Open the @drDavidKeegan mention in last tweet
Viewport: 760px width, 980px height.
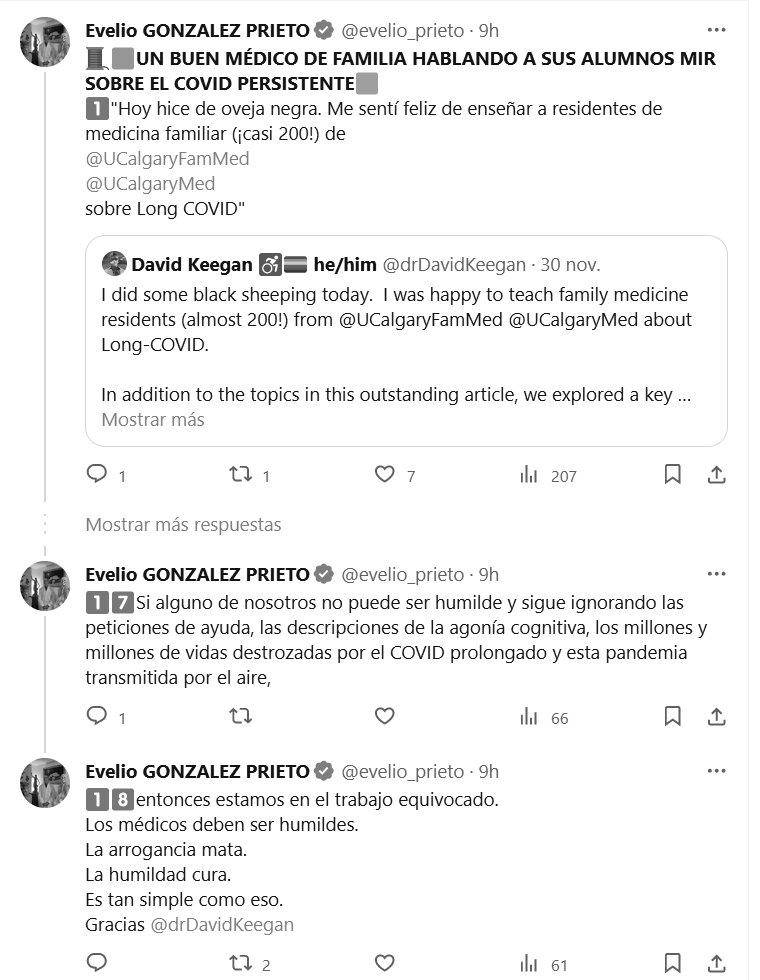click(x=222, y=924)
